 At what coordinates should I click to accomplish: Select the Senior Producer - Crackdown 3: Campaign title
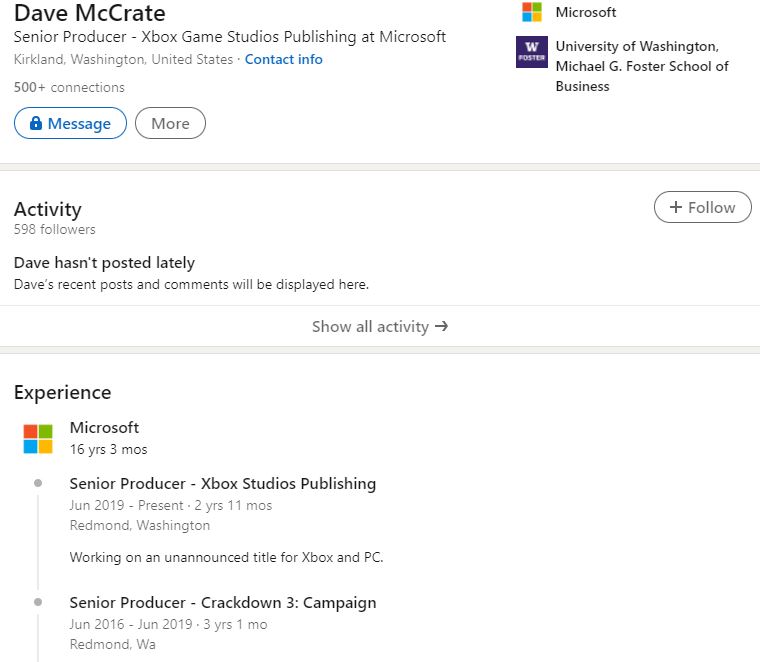point(223,602)
